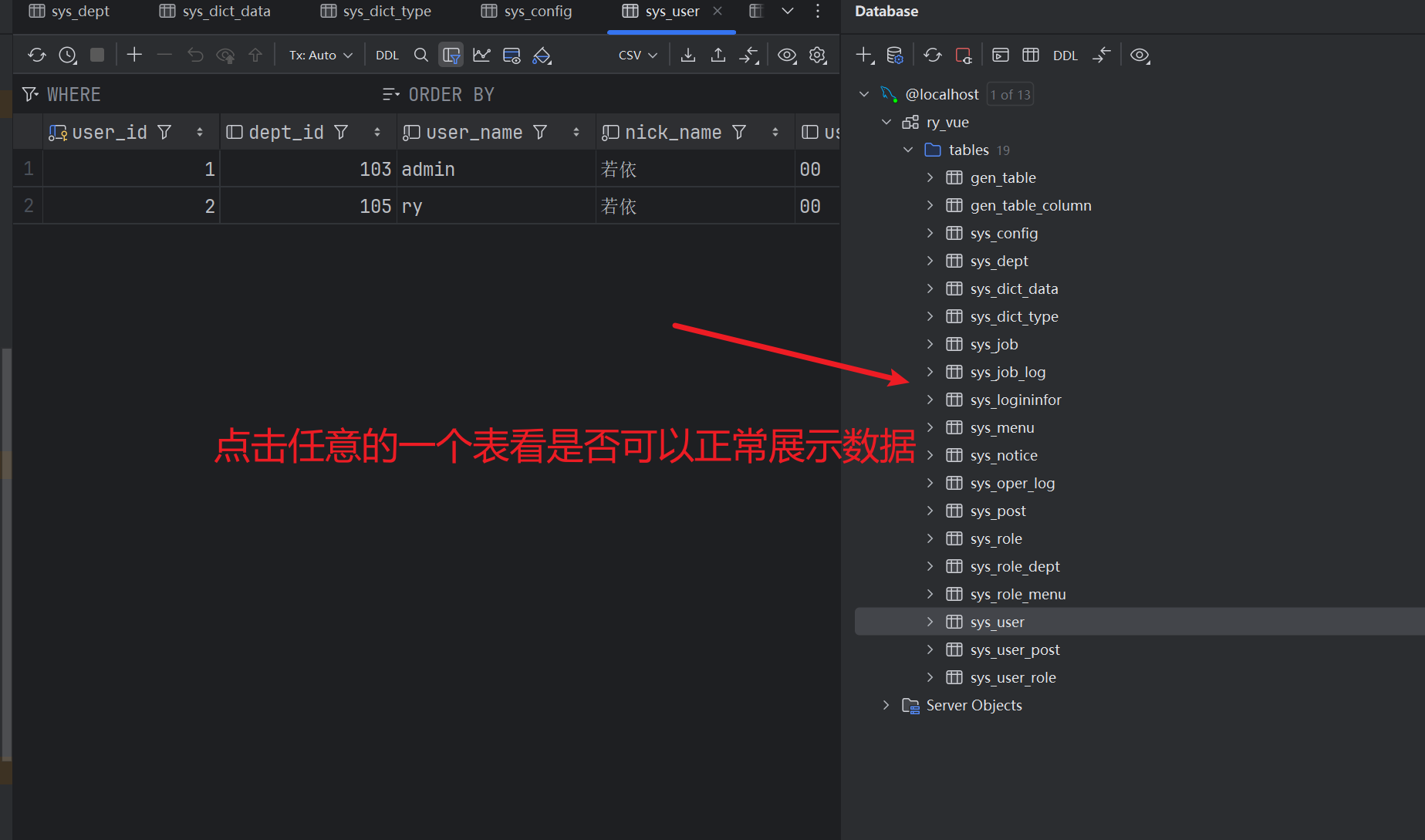This screenshot has width=1425, height=840.
Task: Reload the sys_user data grid
Action: [x=36, y=56]
